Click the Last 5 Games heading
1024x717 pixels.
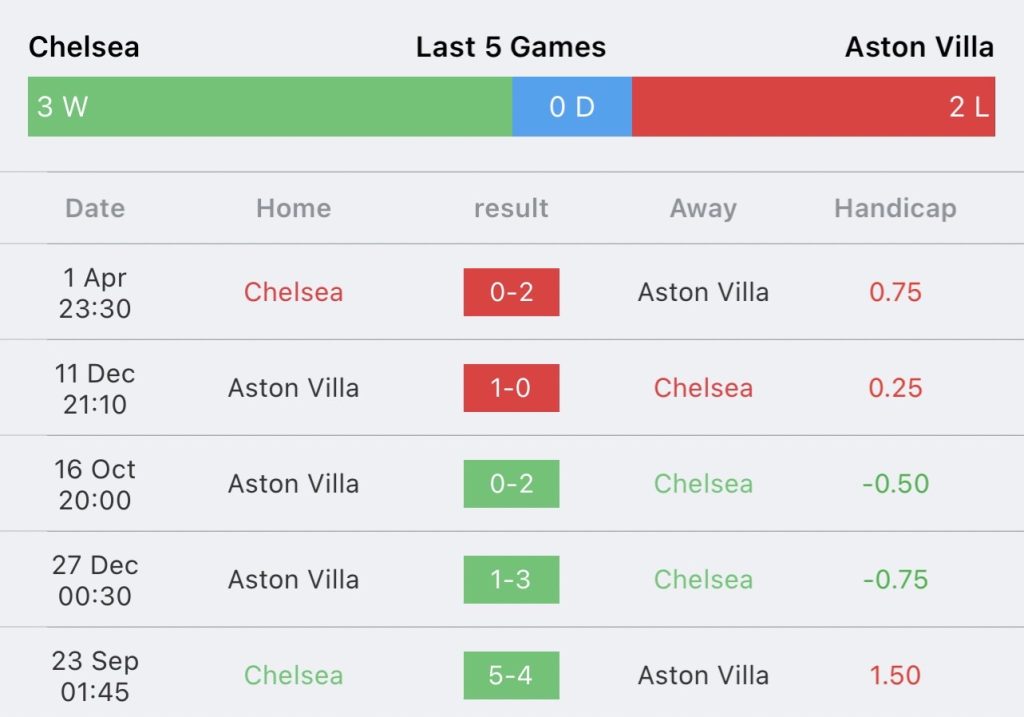click(511, 47)
